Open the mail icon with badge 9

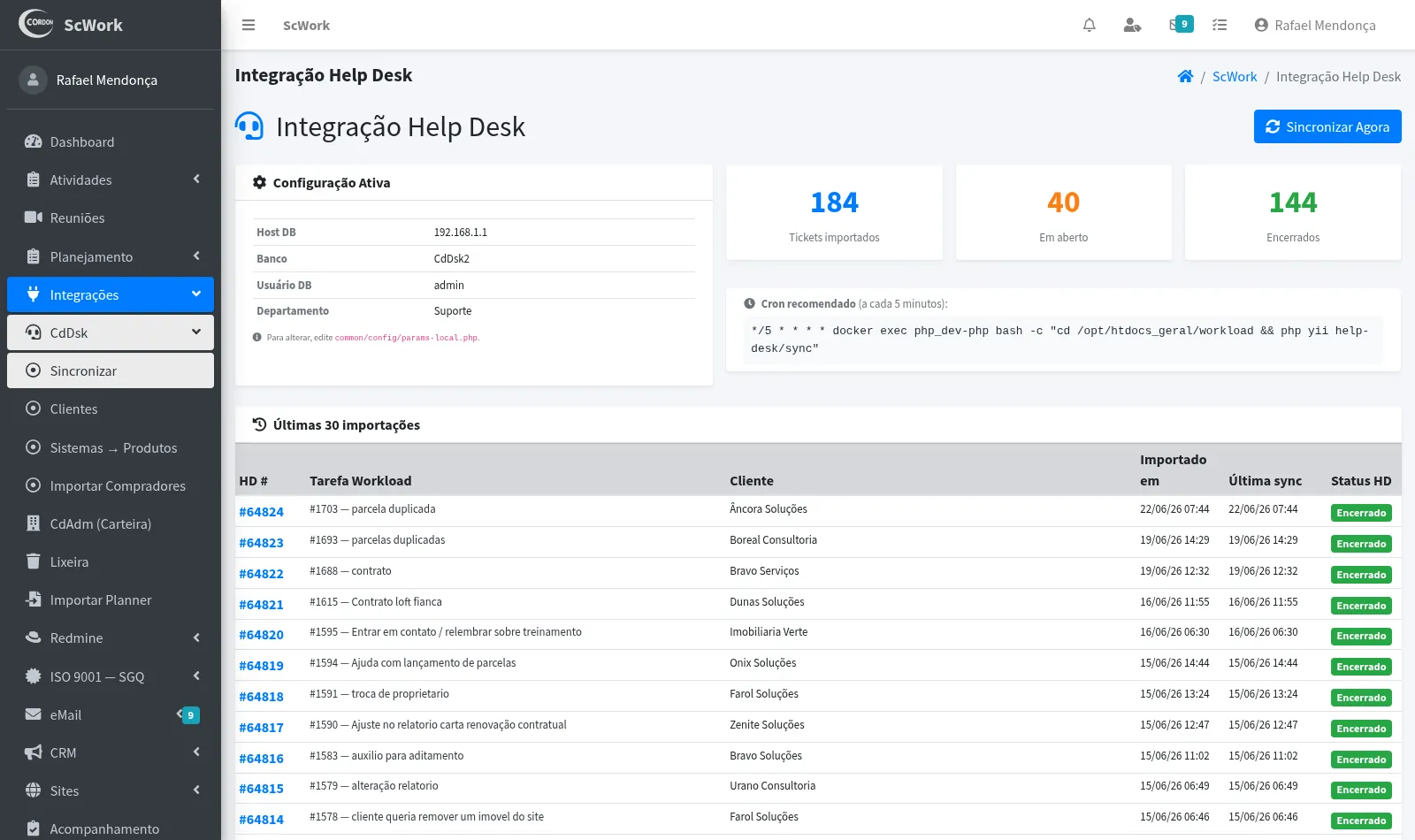click(1181, 25)
